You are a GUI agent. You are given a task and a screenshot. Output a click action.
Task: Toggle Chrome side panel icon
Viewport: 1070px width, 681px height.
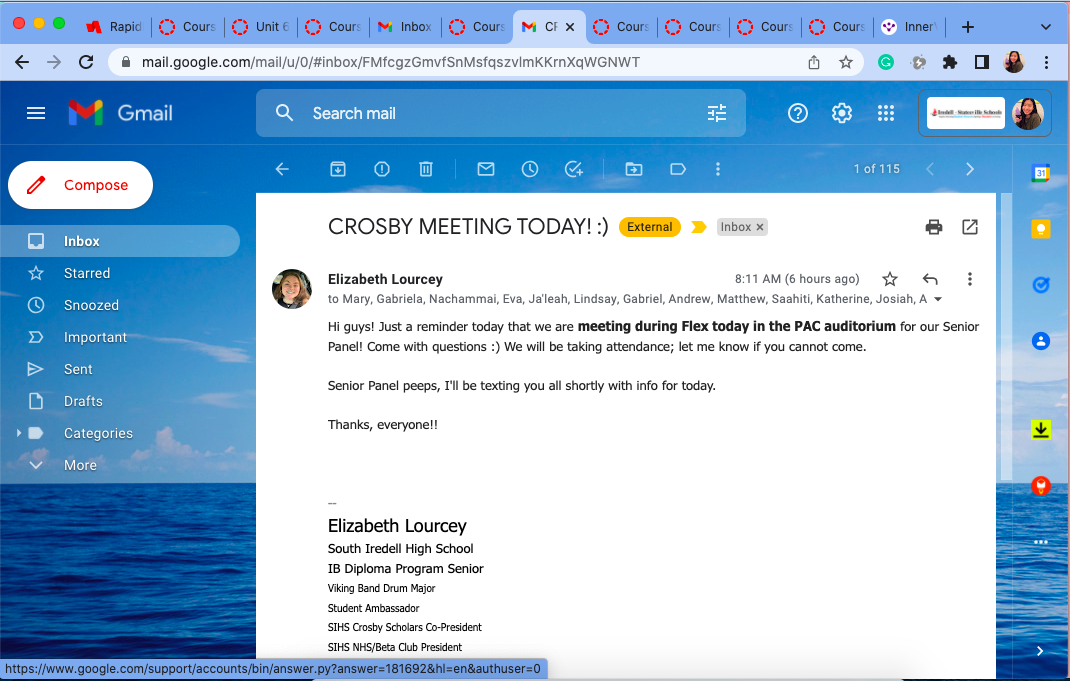coord(981,63)
